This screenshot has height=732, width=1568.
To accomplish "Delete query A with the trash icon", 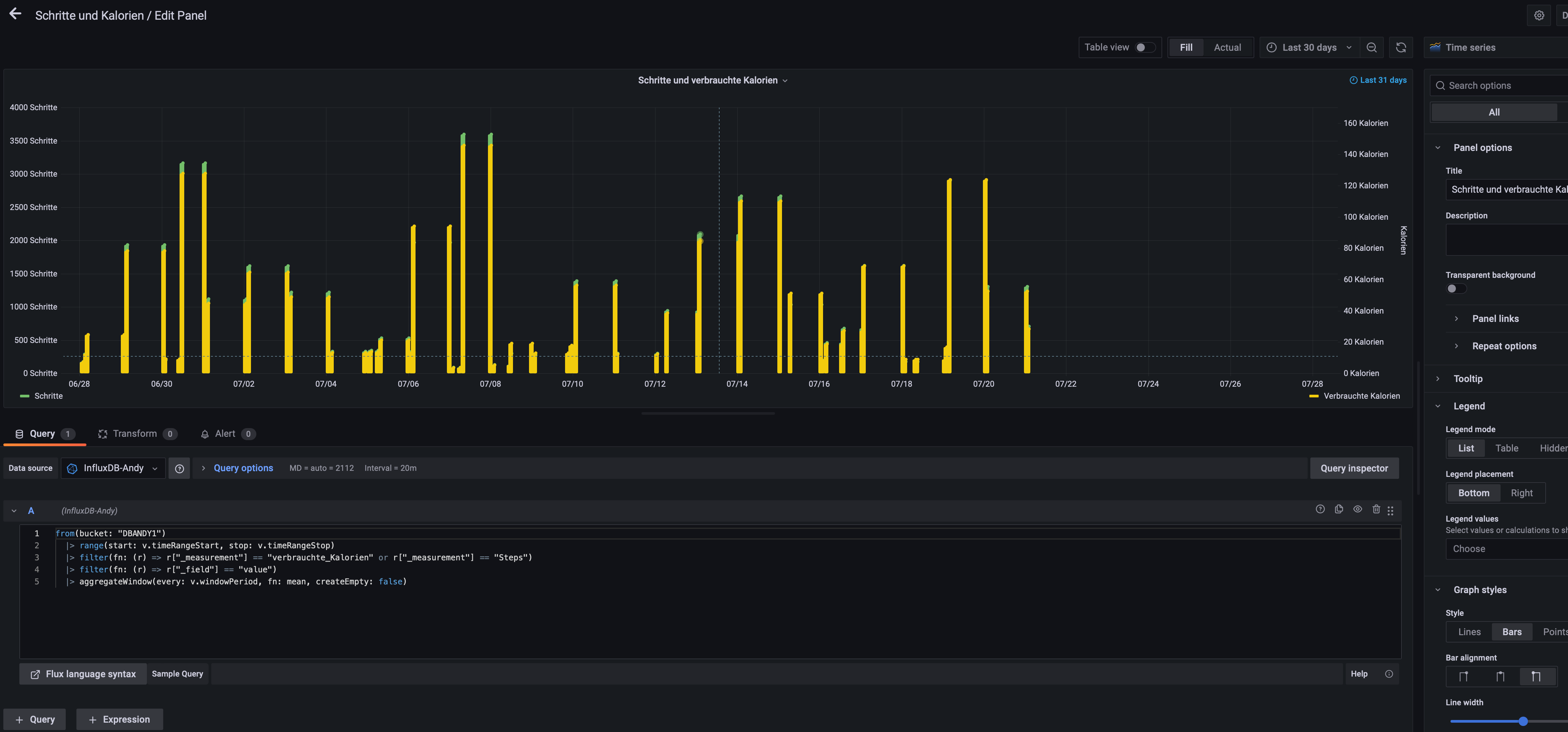I will click(1376, 509).
